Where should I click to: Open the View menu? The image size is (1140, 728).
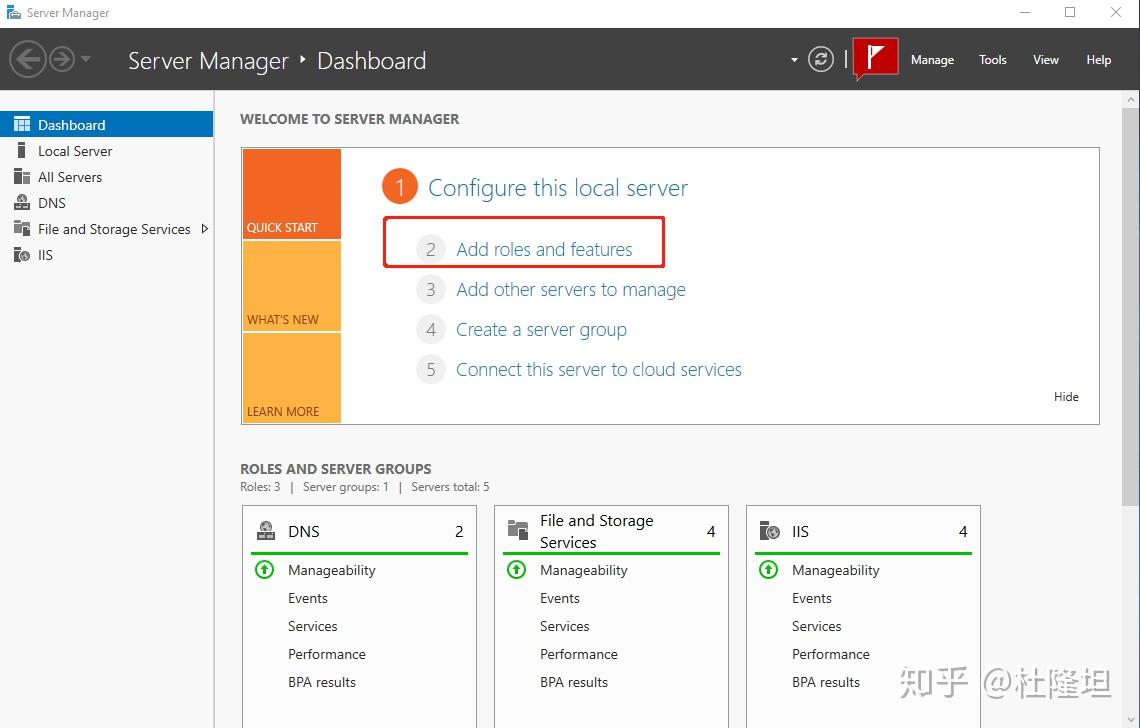tap(1045, 60)
